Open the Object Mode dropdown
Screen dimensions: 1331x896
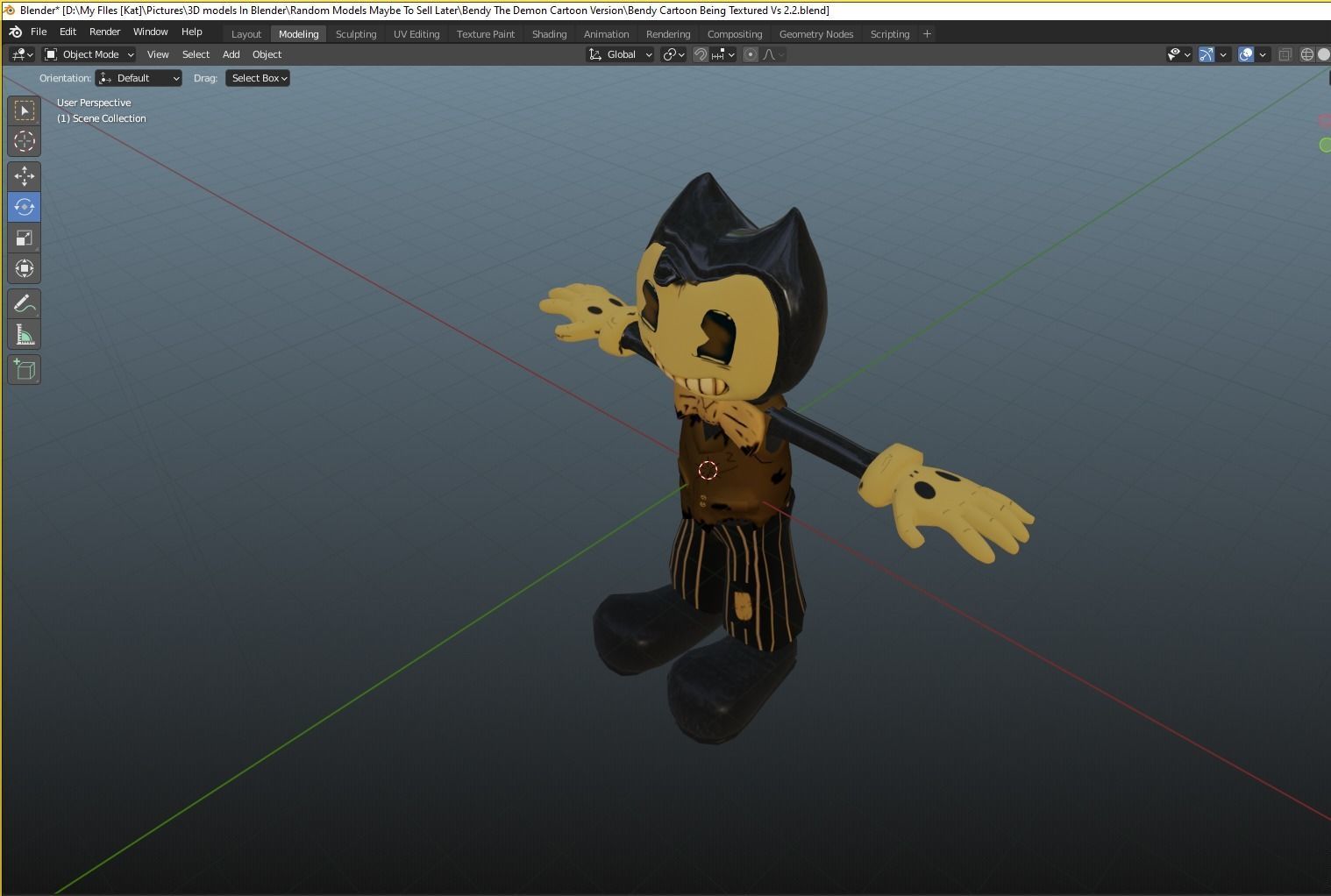click(x=89, y=54)
